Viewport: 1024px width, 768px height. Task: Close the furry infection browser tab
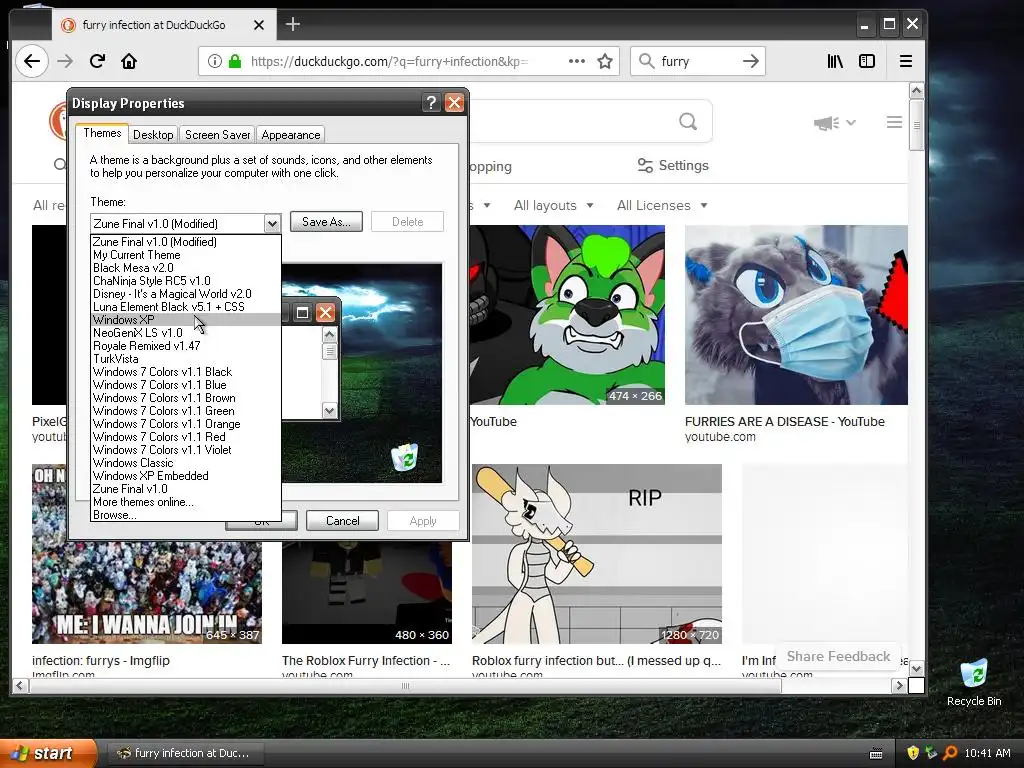259,25
